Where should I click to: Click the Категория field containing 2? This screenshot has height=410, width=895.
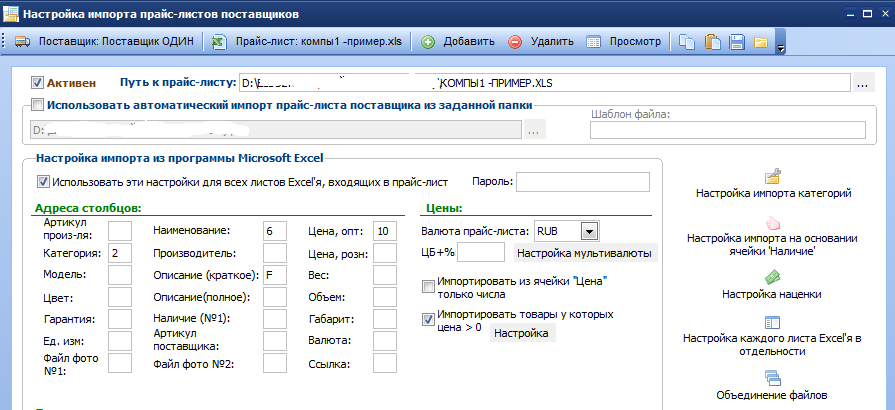[x=120, y=253]
